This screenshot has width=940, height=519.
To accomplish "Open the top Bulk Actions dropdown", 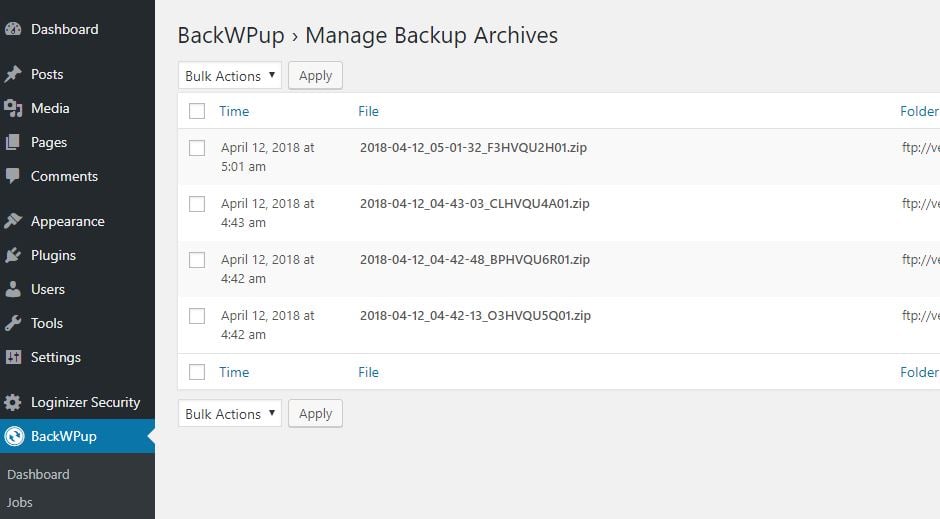I will click(x=230, y=76).
